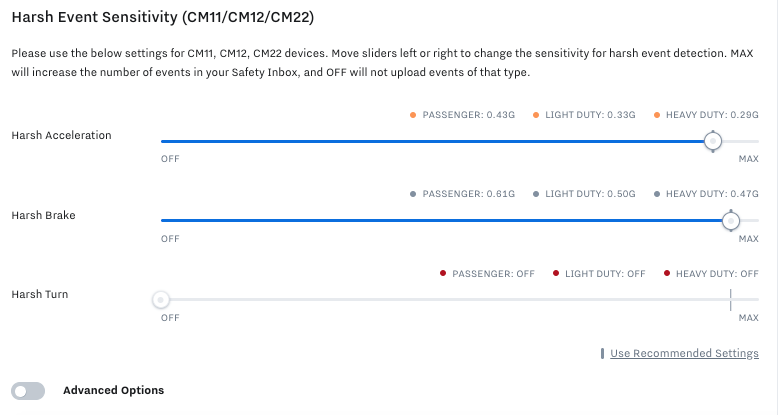
Task: Click the LIGHT DUTY: 0.50G legend text
Action: (x=590, y=194)
